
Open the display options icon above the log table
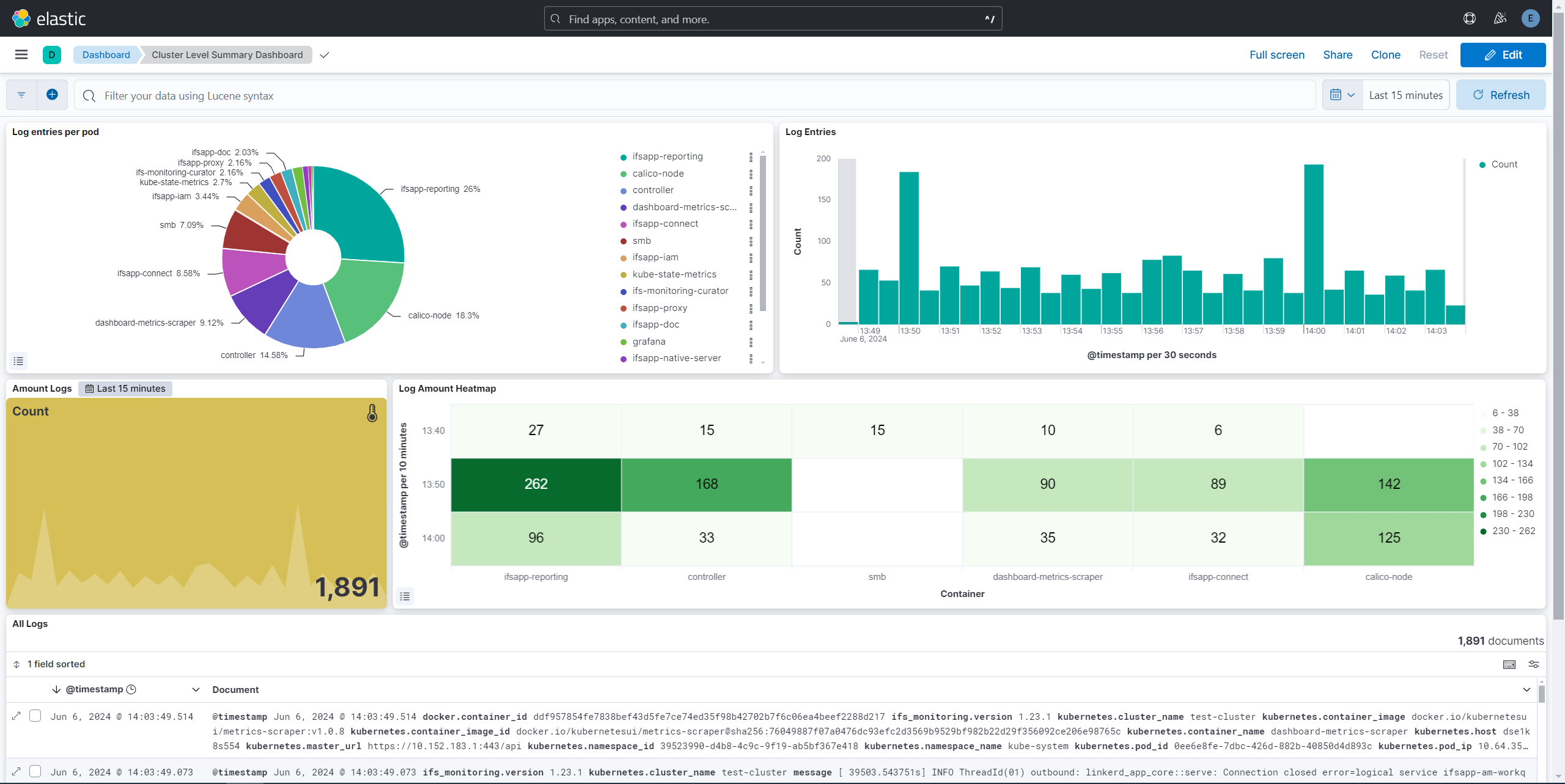click(x=1533, y=664)
